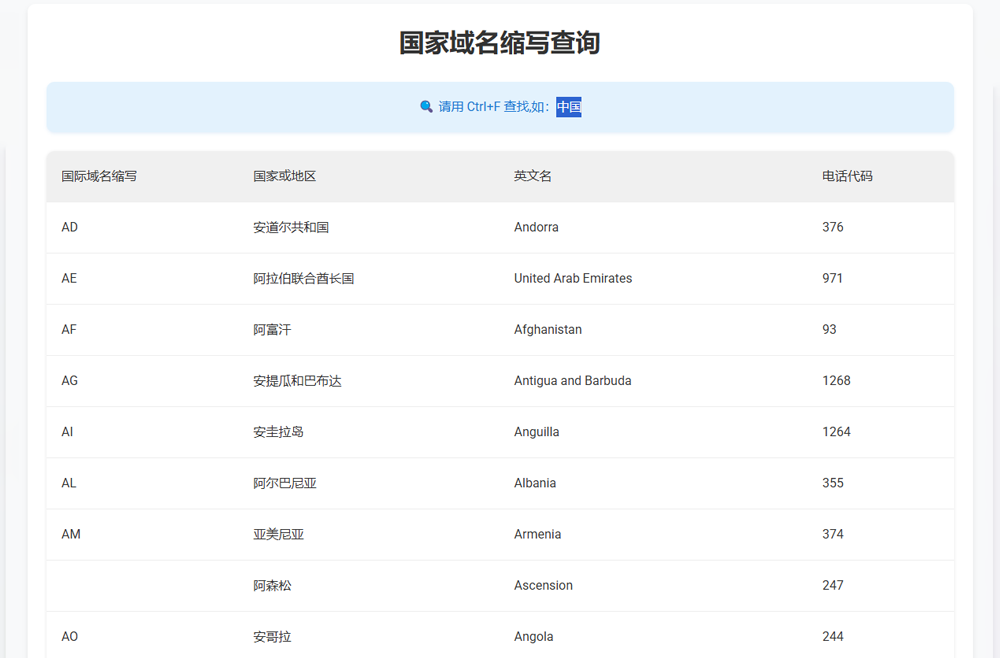
Task: Click phone code 971
Action: pos(832,278)
